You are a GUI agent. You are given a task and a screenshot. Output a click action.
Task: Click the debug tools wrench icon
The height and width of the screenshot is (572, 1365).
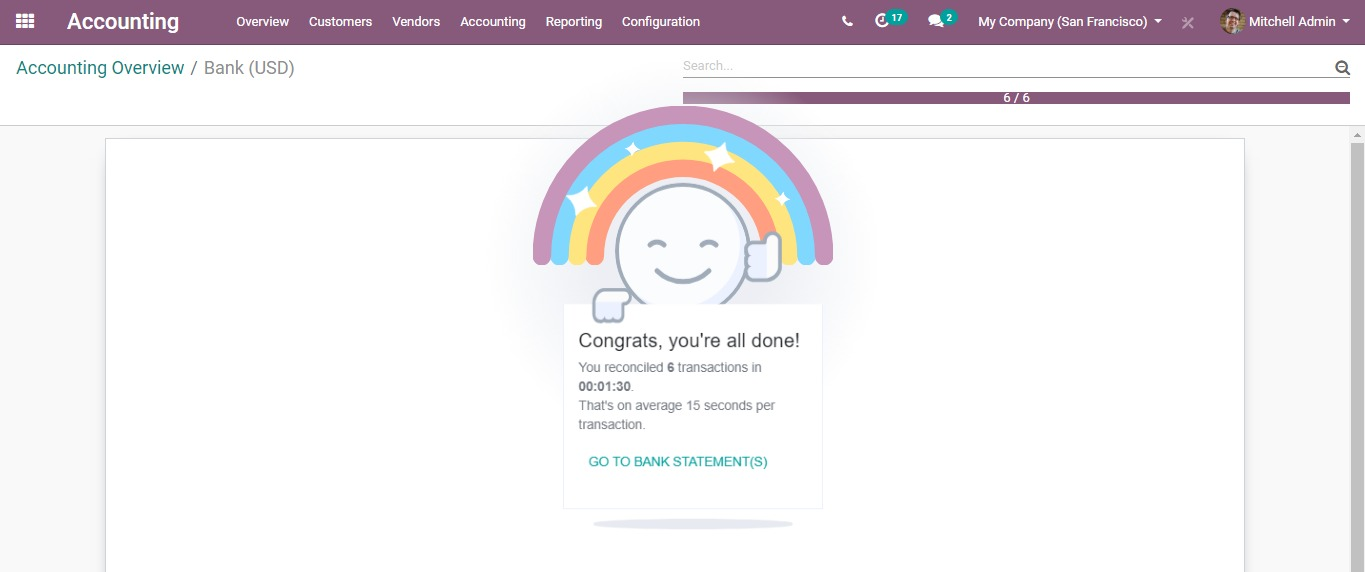[1188, 22]
